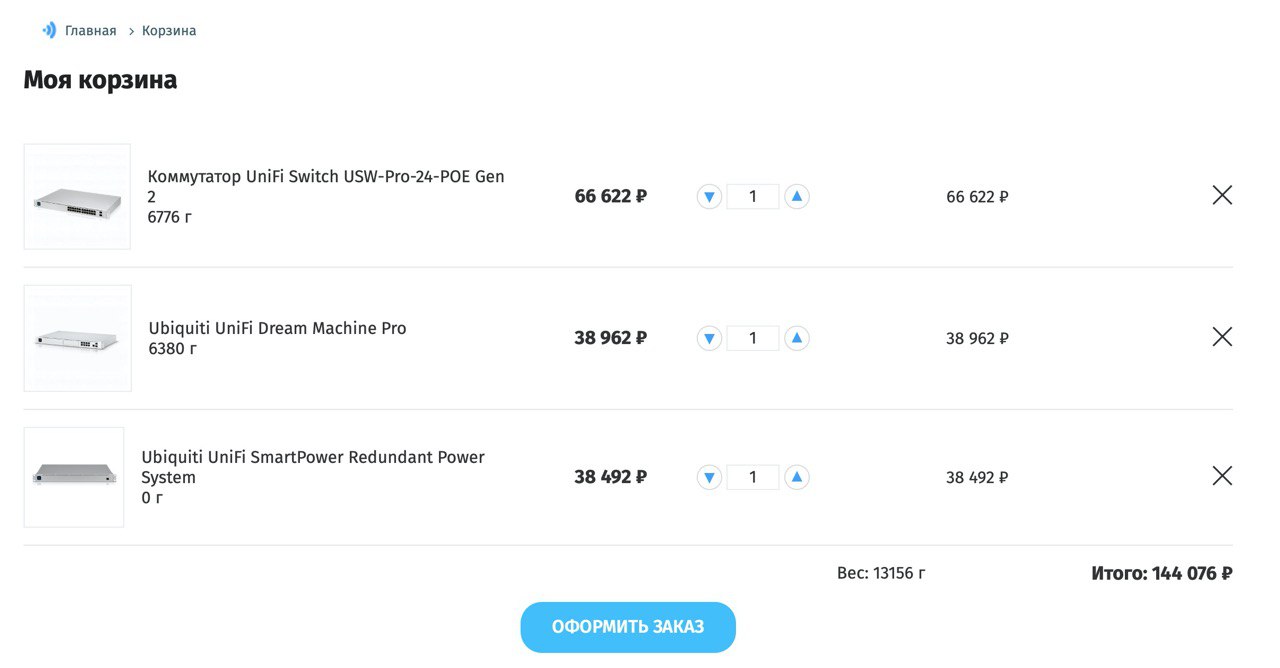Remove SmartPower Redundant Power System from cart
This screenshot has width=1280, height=668.
[1222, 476]
